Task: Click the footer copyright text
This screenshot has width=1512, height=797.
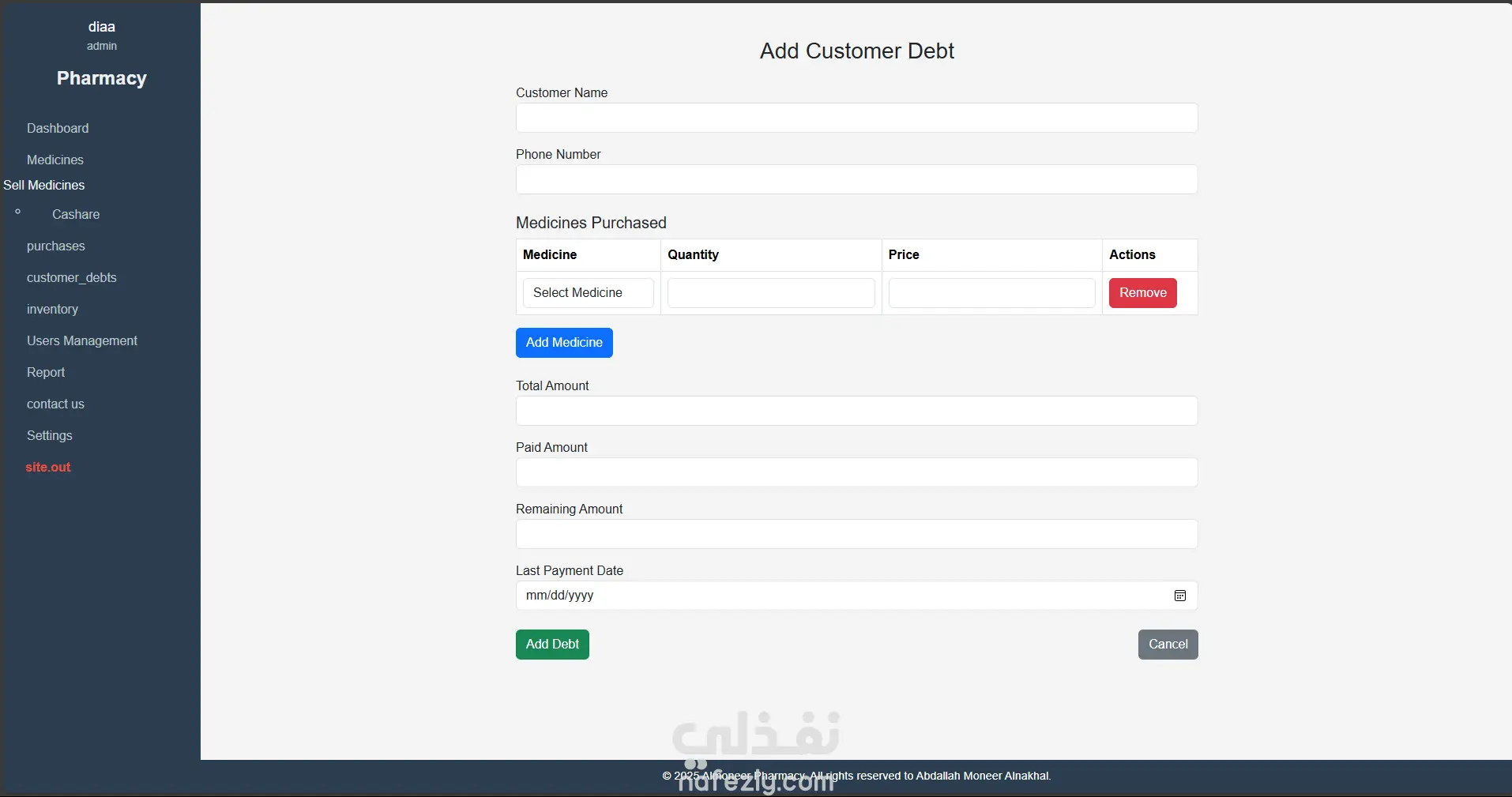Action: point(856,776)
